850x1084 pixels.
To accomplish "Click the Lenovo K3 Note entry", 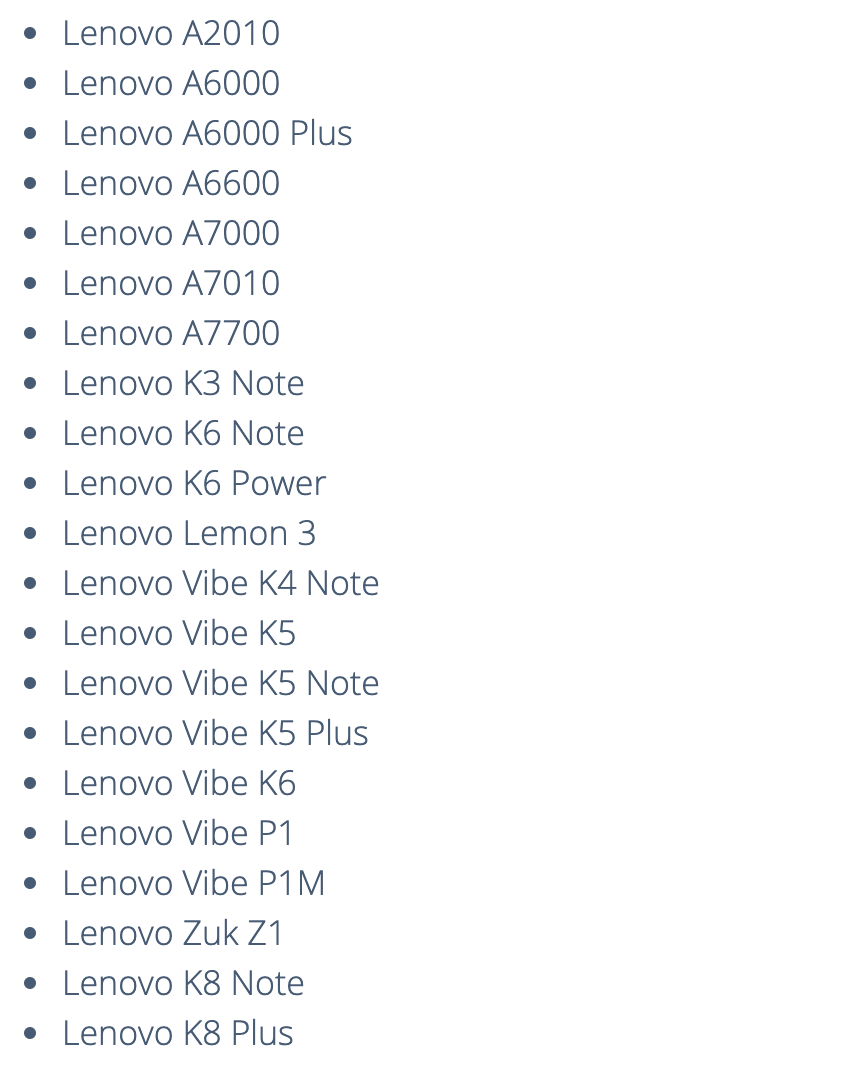I will pos(183,383).
